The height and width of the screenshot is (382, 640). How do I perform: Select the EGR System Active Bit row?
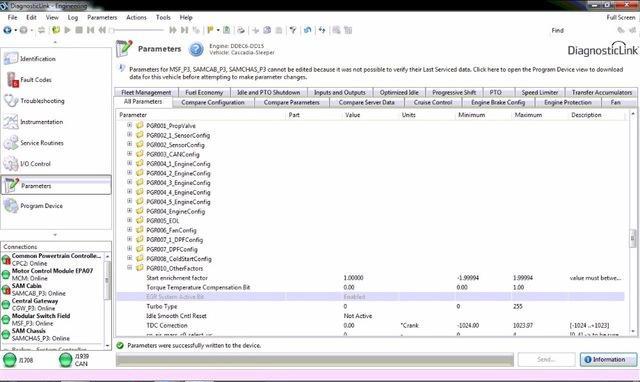pos(370,297)
